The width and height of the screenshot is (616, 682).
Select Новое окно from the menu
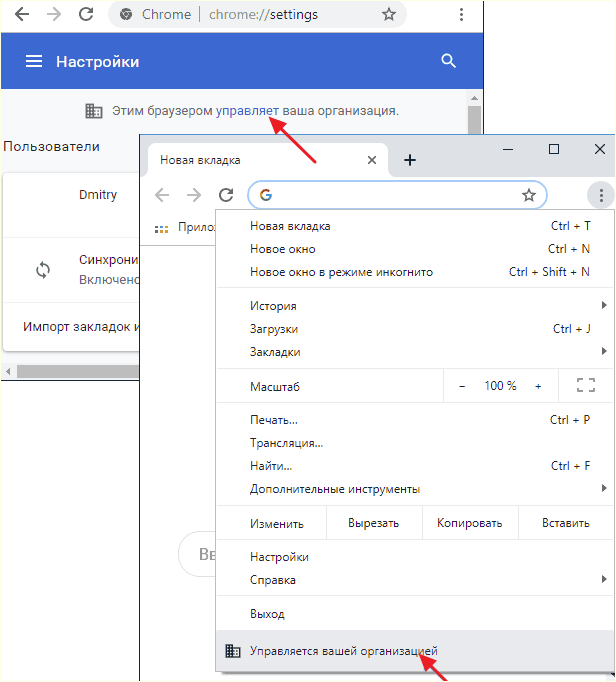[414, 249]
